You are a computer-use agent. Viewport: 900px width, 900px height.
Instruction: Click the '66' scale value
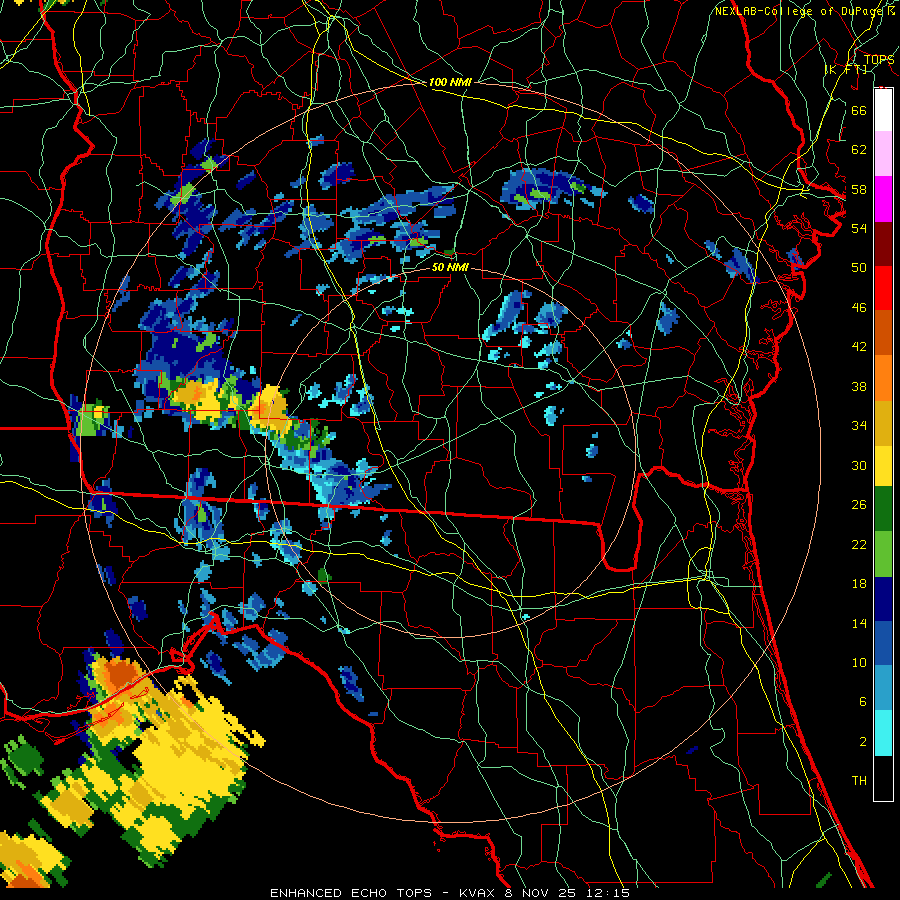pos(859,110)
